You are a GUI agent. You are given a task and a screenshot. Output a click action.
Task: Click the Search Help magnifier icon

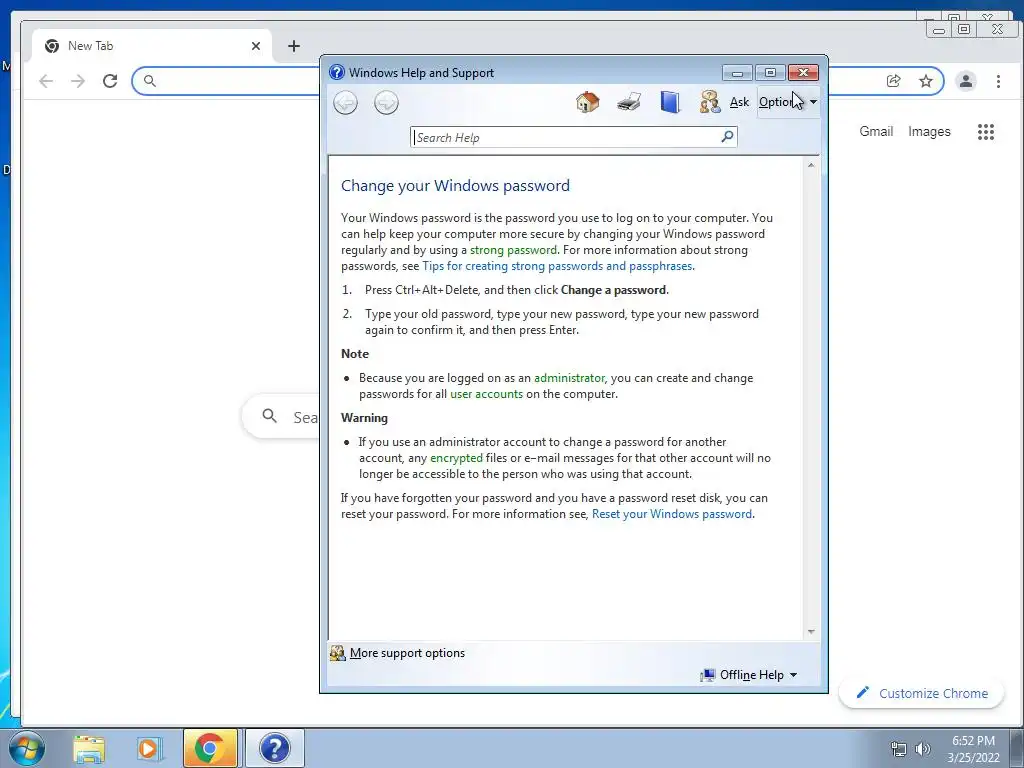tap(727, 136)
